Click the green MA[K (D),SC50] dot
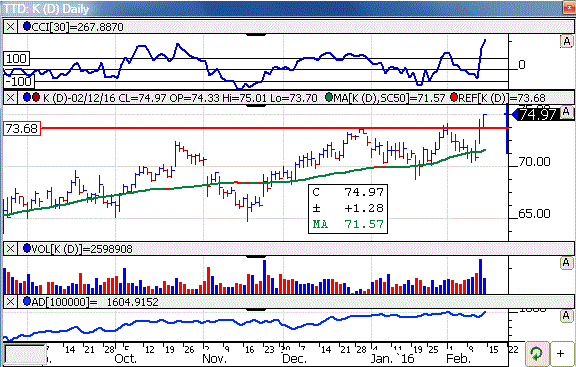Screen dimensions: 576x367 click(329, 97)
